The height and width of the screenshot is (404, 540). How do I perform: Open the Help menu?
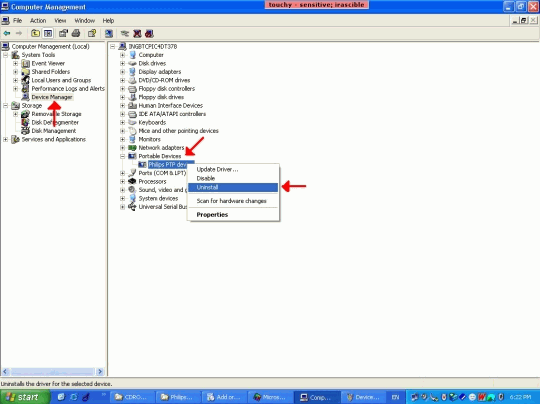click(x=108, y=21)
